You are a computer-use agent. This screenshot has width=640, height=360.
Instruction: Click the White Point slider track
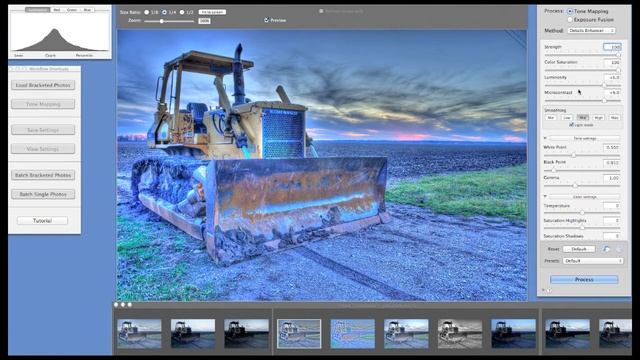pos(582,155)
